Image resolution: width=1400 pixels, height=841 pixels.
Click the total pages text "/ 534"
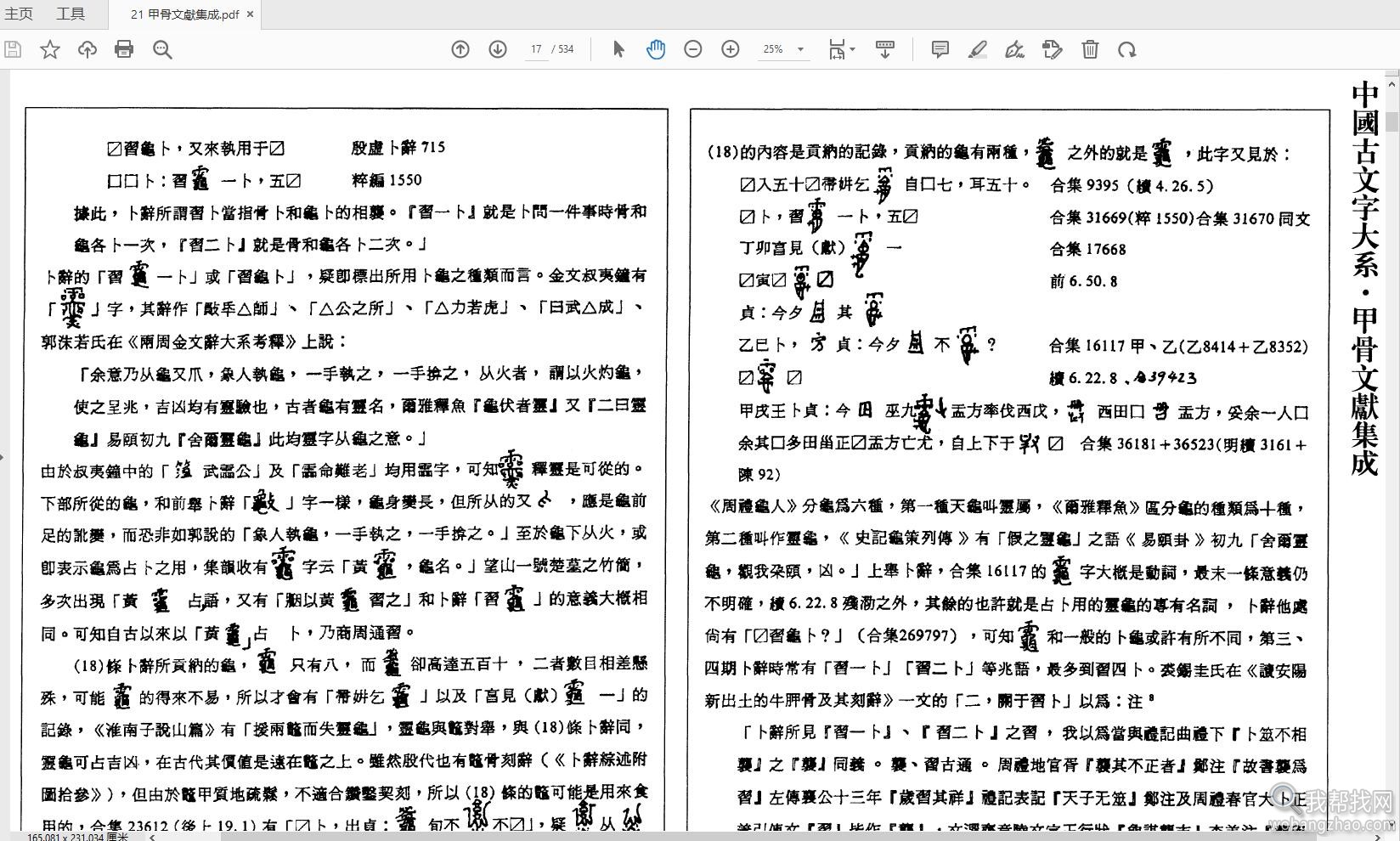point(563,49)
